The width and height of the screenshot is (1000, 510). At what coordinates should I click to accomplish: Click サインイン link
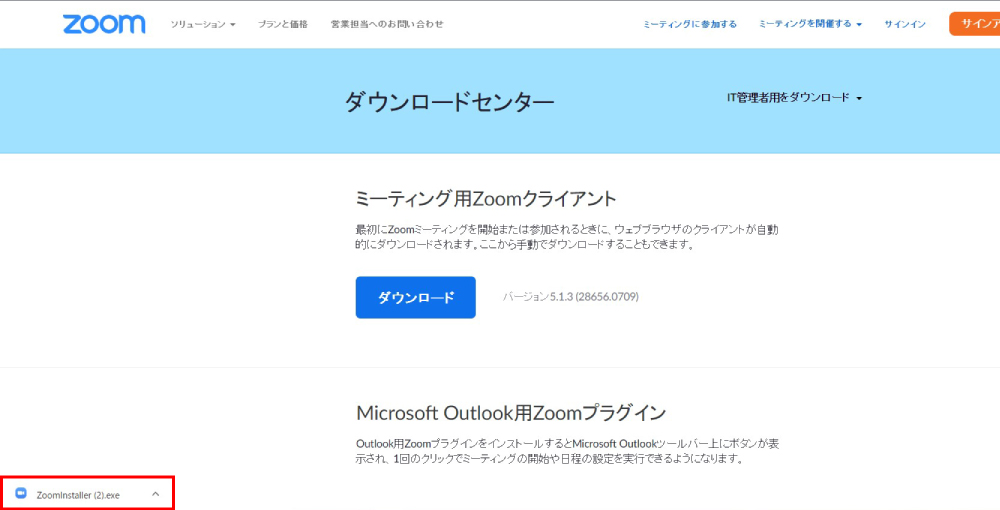click(904, 24)
